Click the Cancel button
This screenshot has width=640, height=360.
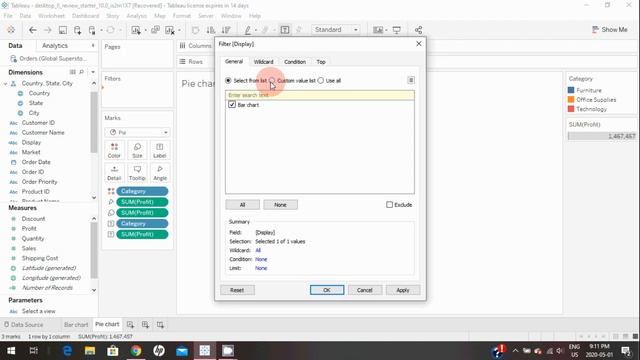coord(364,290)
